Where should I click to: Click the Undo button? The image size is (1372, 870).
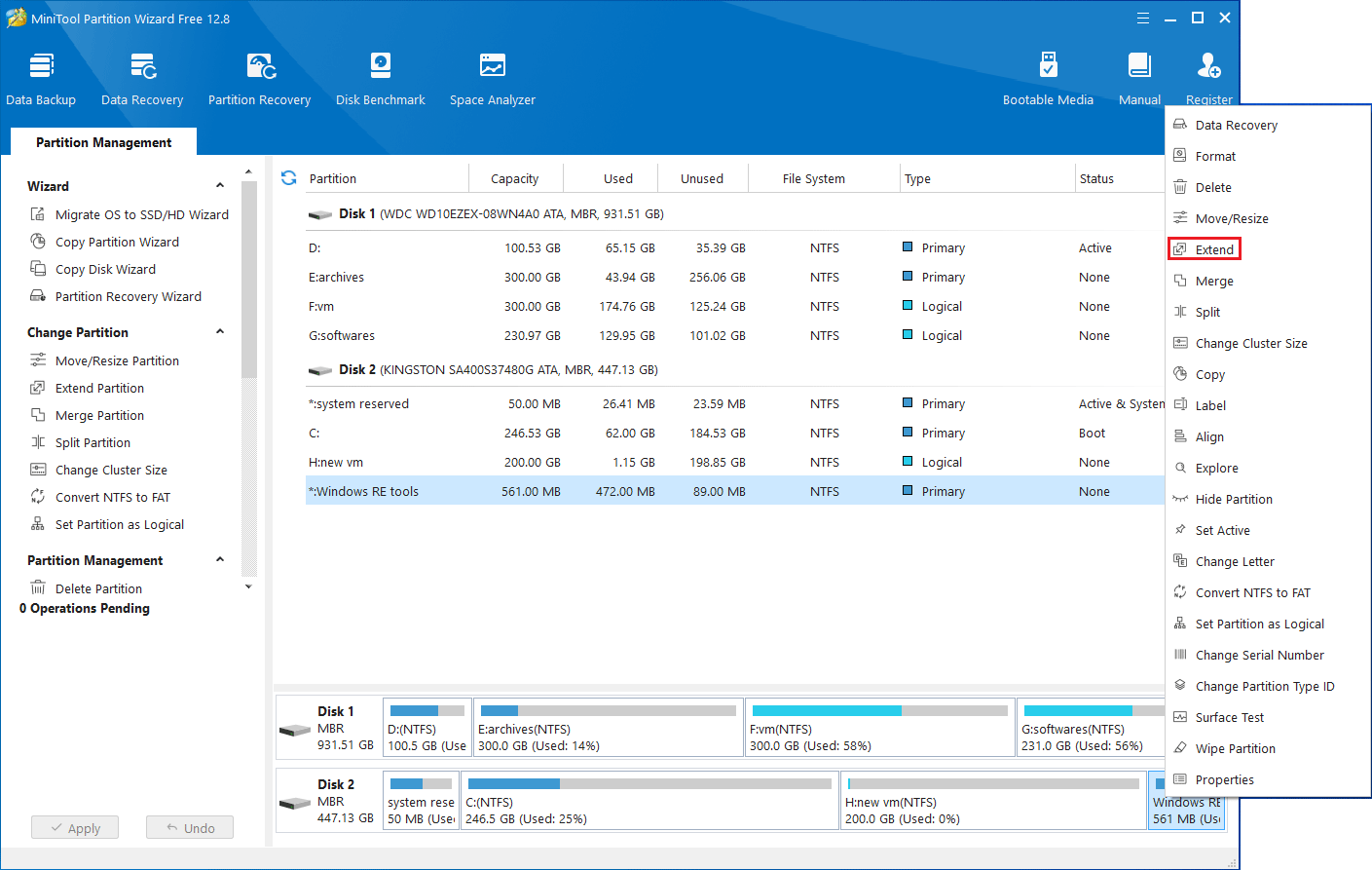pyautogui.click(x=190, y=828)
